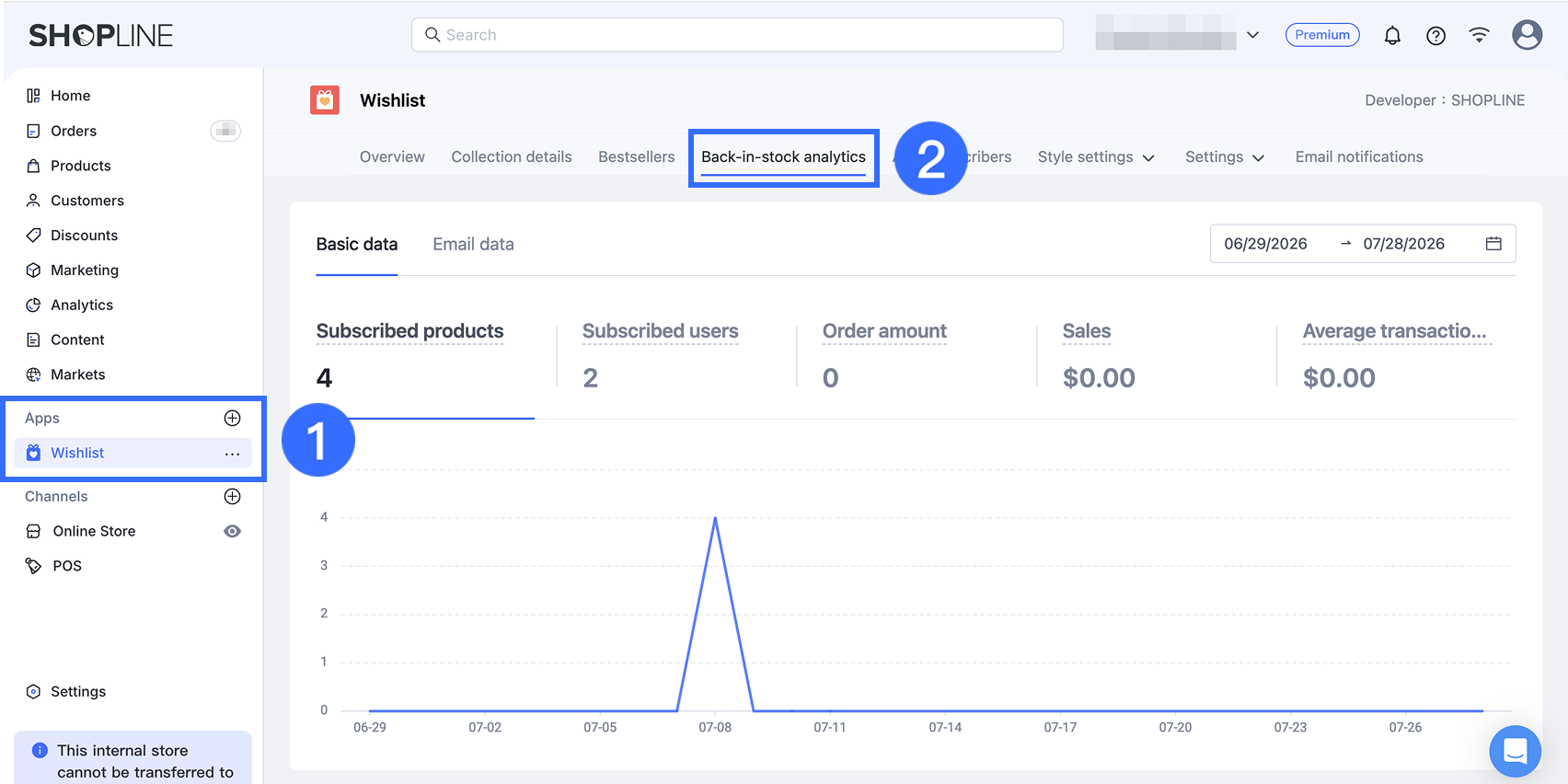Click the Online Store storefront icon
Viewport: 1568px width, 784px height.
pyautogui.click(x=33, y=531)
